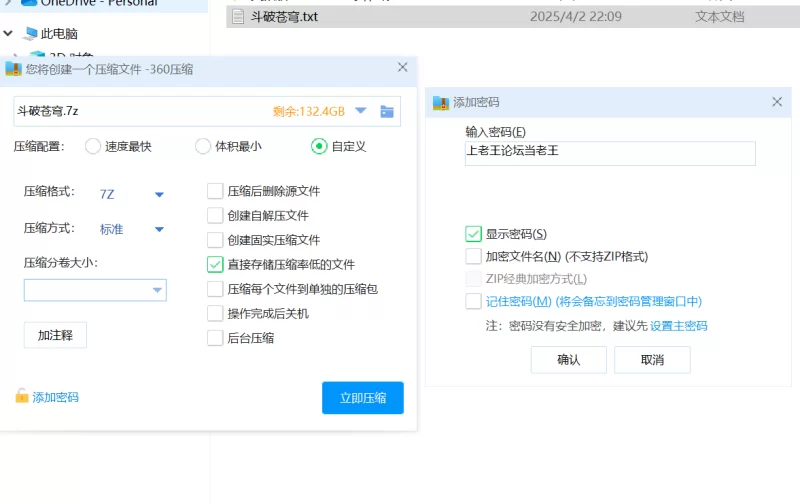Select the 体积最小 radio button
800x504 pixels.
pos(203,146)
